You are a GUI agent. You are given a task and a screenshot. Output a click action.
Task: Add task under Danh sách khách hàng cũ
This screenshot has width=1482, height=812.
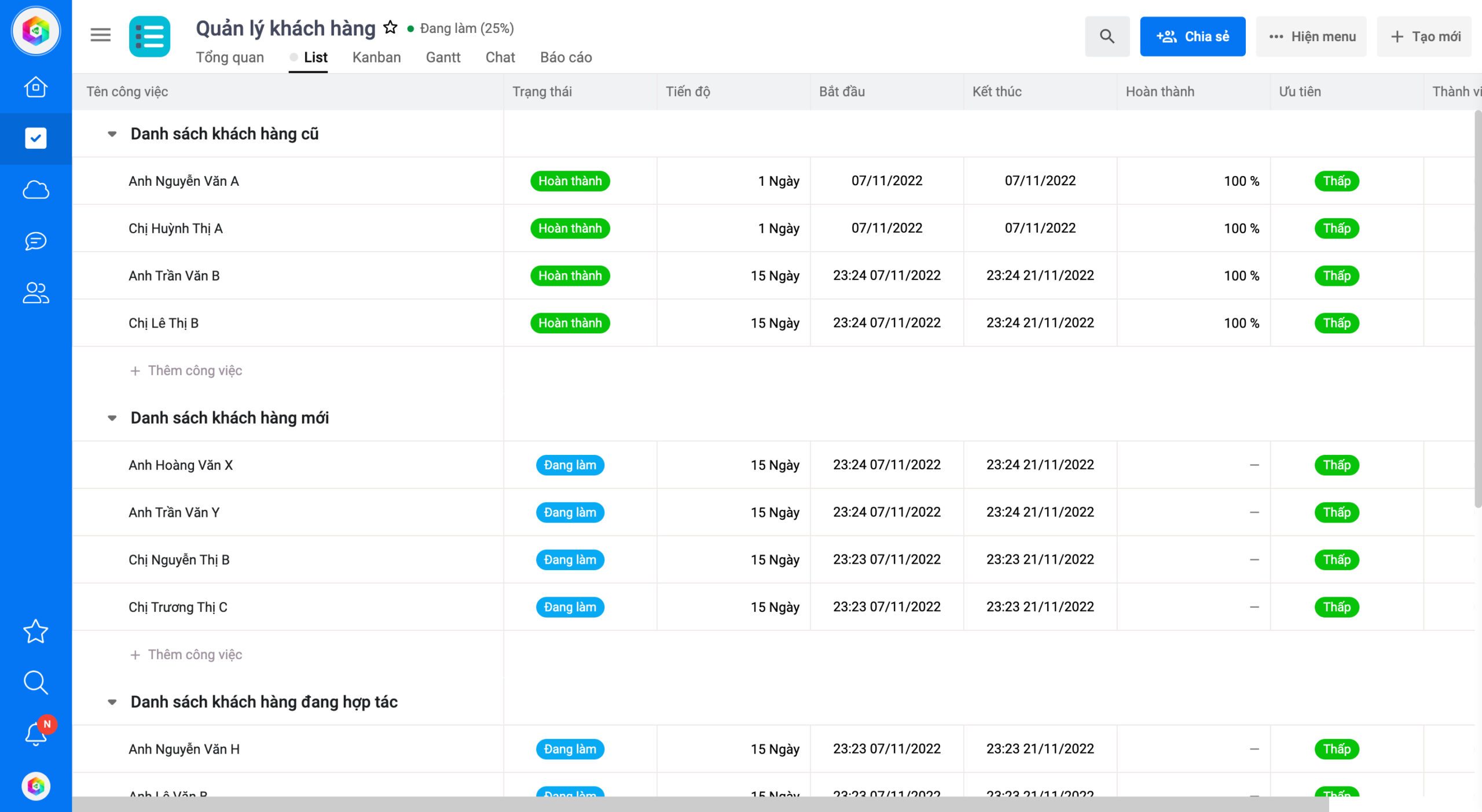tap(186, 370)
